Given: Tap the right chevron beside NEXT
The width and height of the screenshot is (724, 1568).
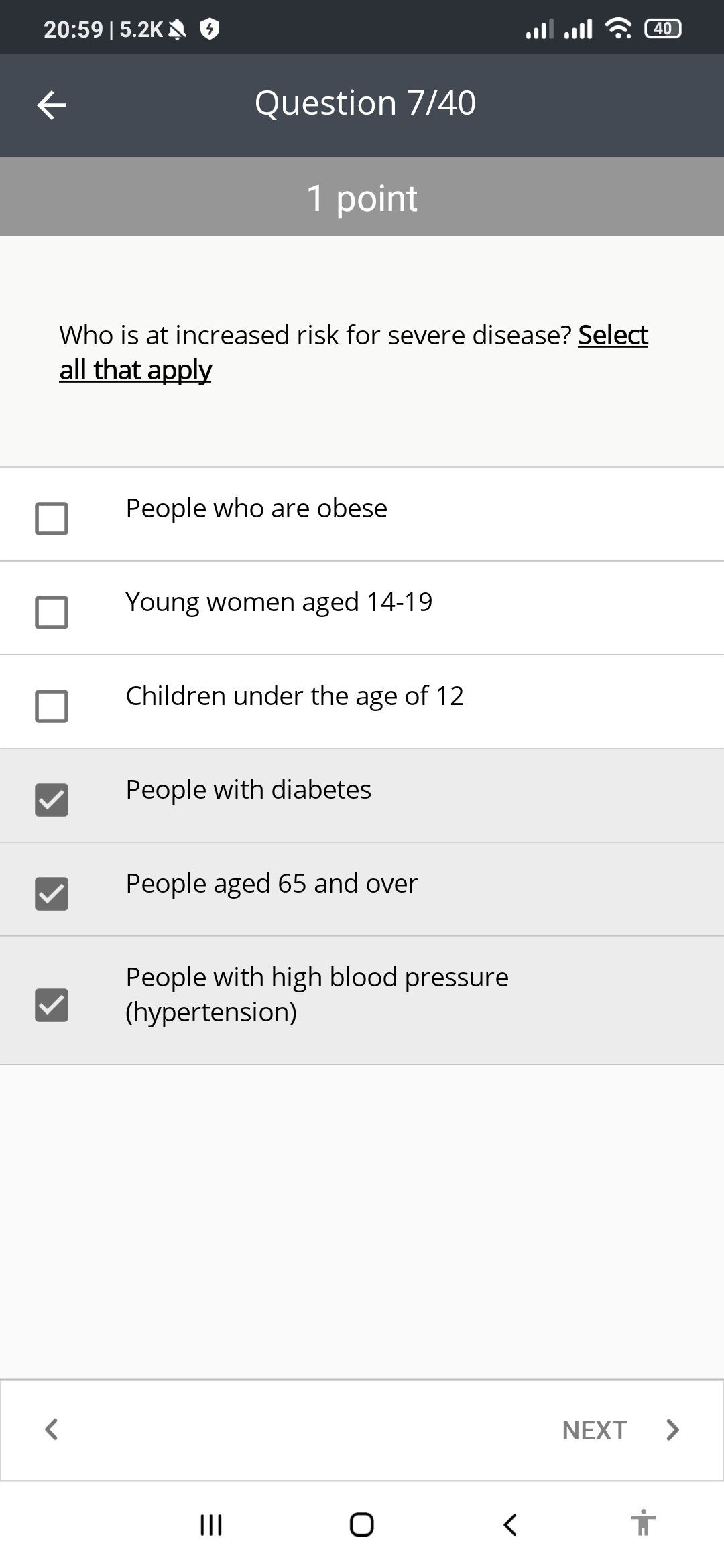Looking at the screenshot, I should point(672,1429).
